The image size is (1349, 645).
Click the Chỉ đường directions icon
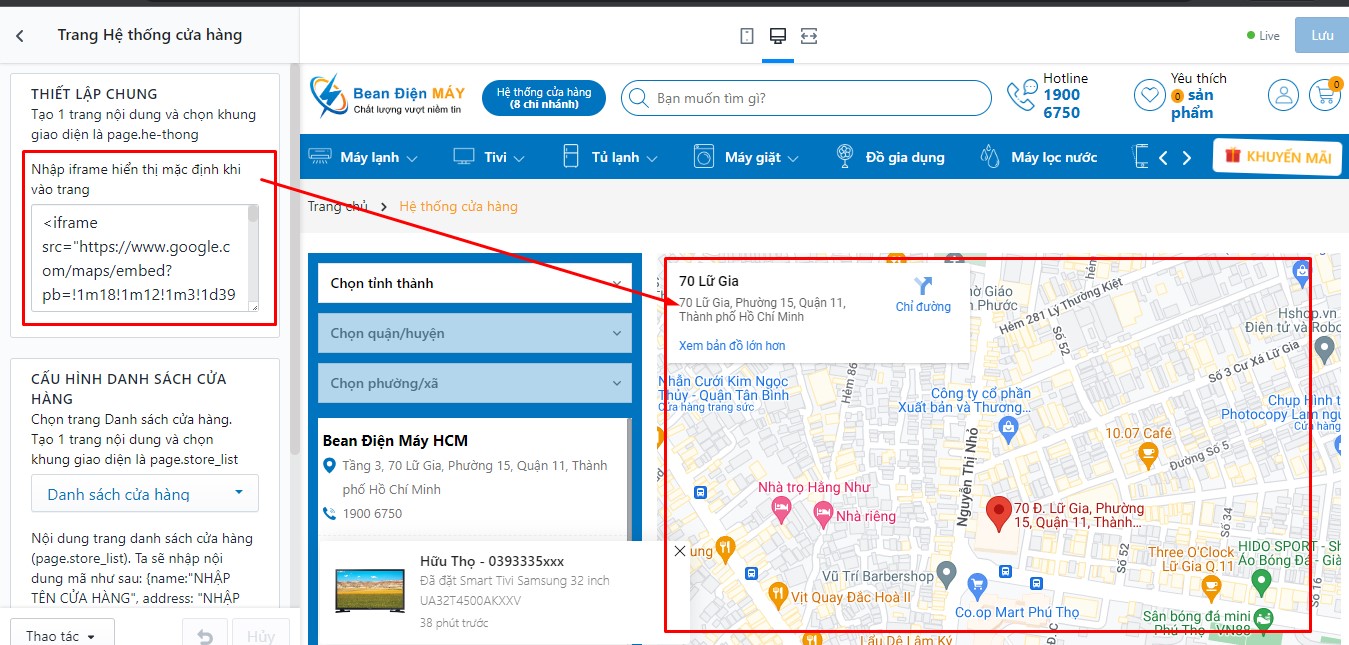tap(923, 286)
